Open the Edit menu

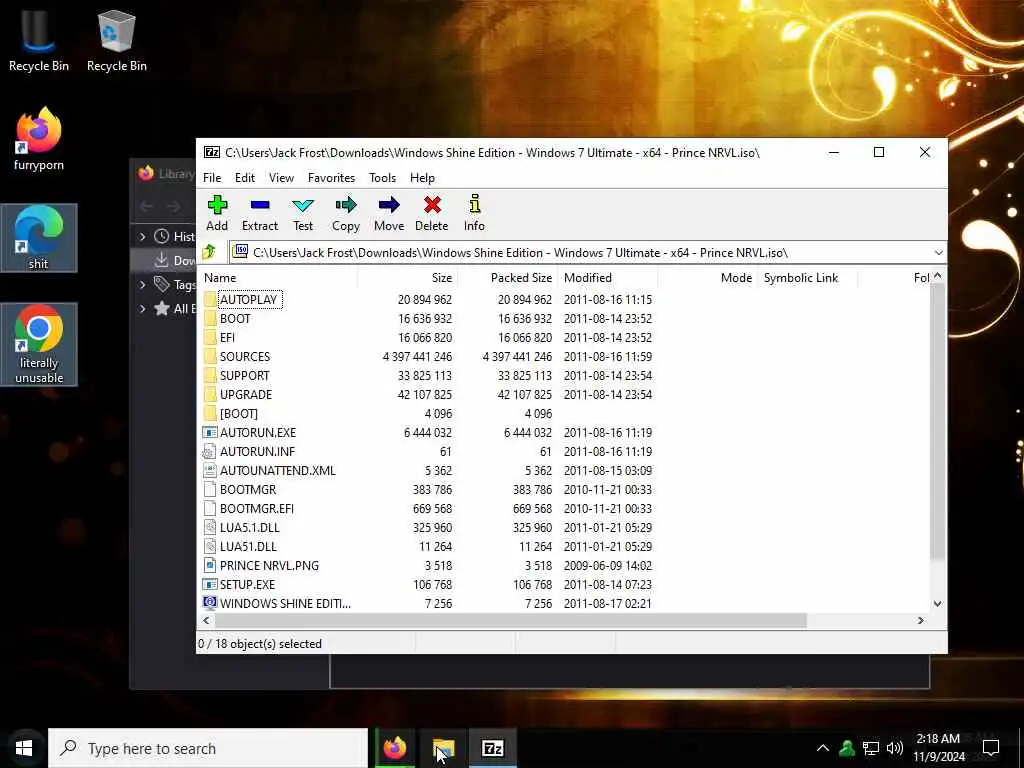(x=245, y=178)
